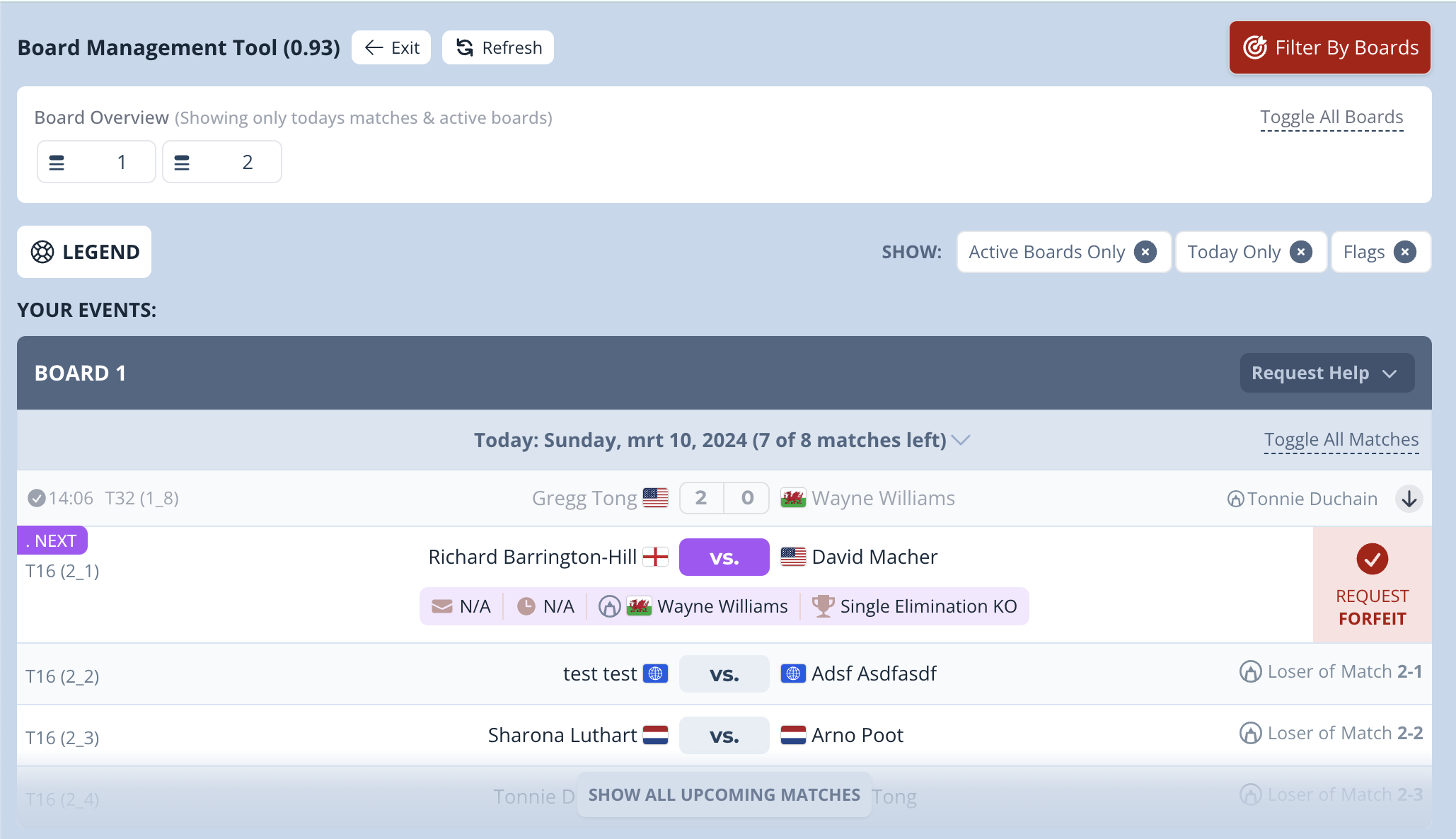Expand the Request Help dropdown
1456x839 pixels.
tap(1389, 373)
